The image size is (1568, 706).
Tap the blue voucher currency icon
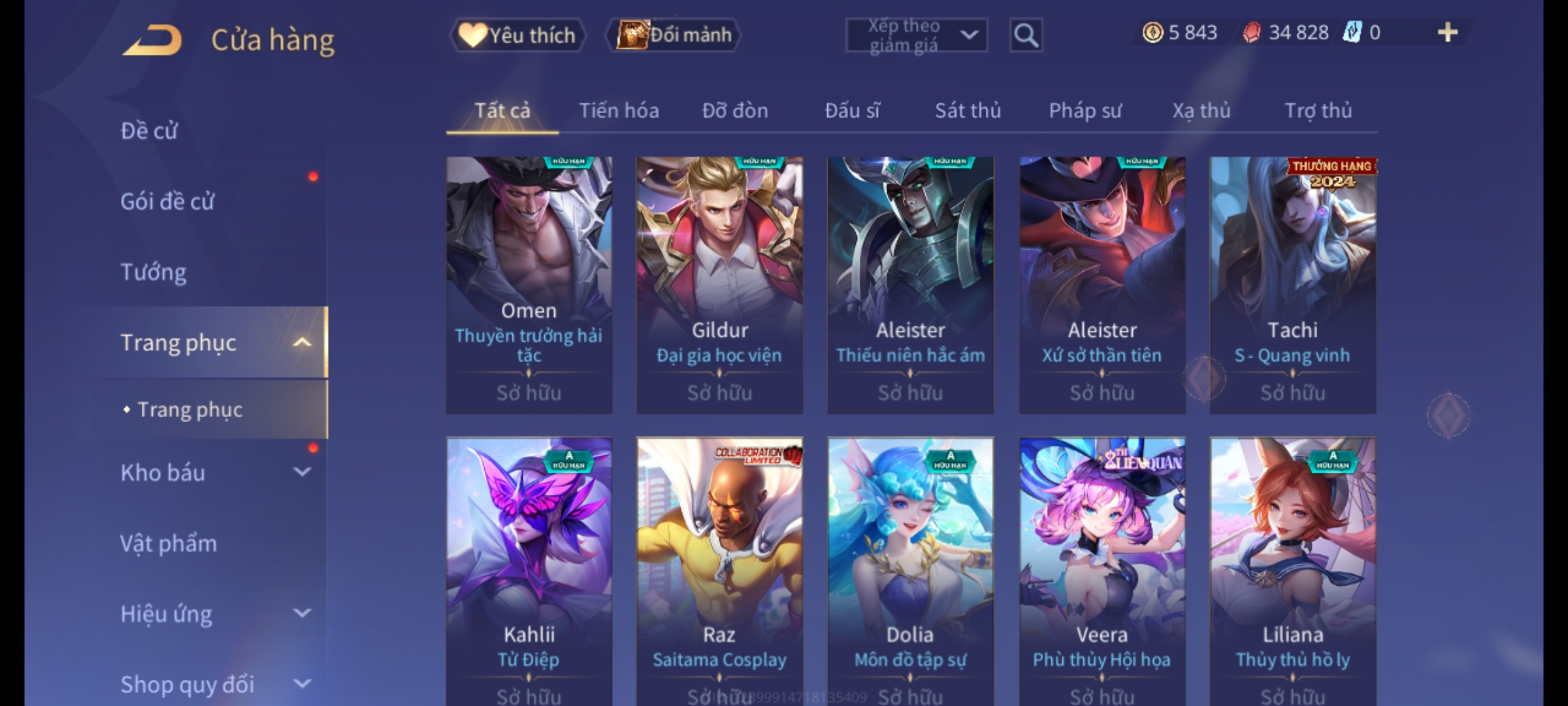[x=1351, y=32]
